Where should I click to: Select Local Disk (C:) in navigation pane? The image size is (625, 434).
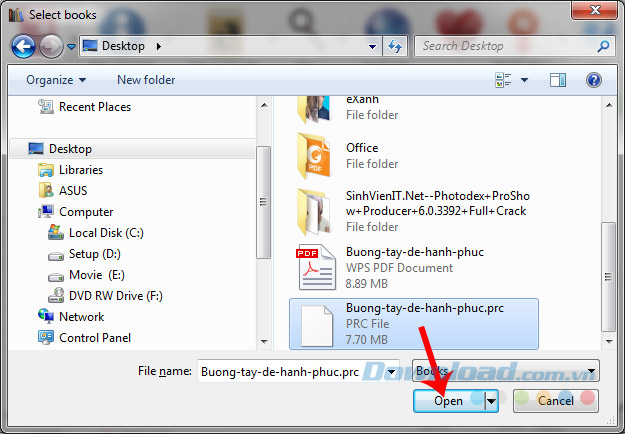click(x=105, y=233)
